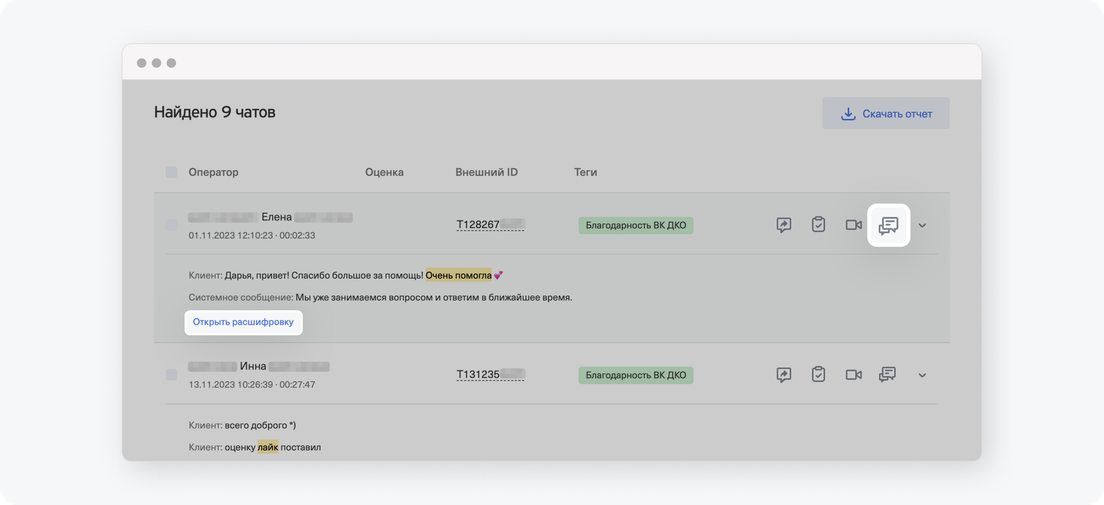Collapse Елена's chat row with the chevron

(x=922, y=225)
